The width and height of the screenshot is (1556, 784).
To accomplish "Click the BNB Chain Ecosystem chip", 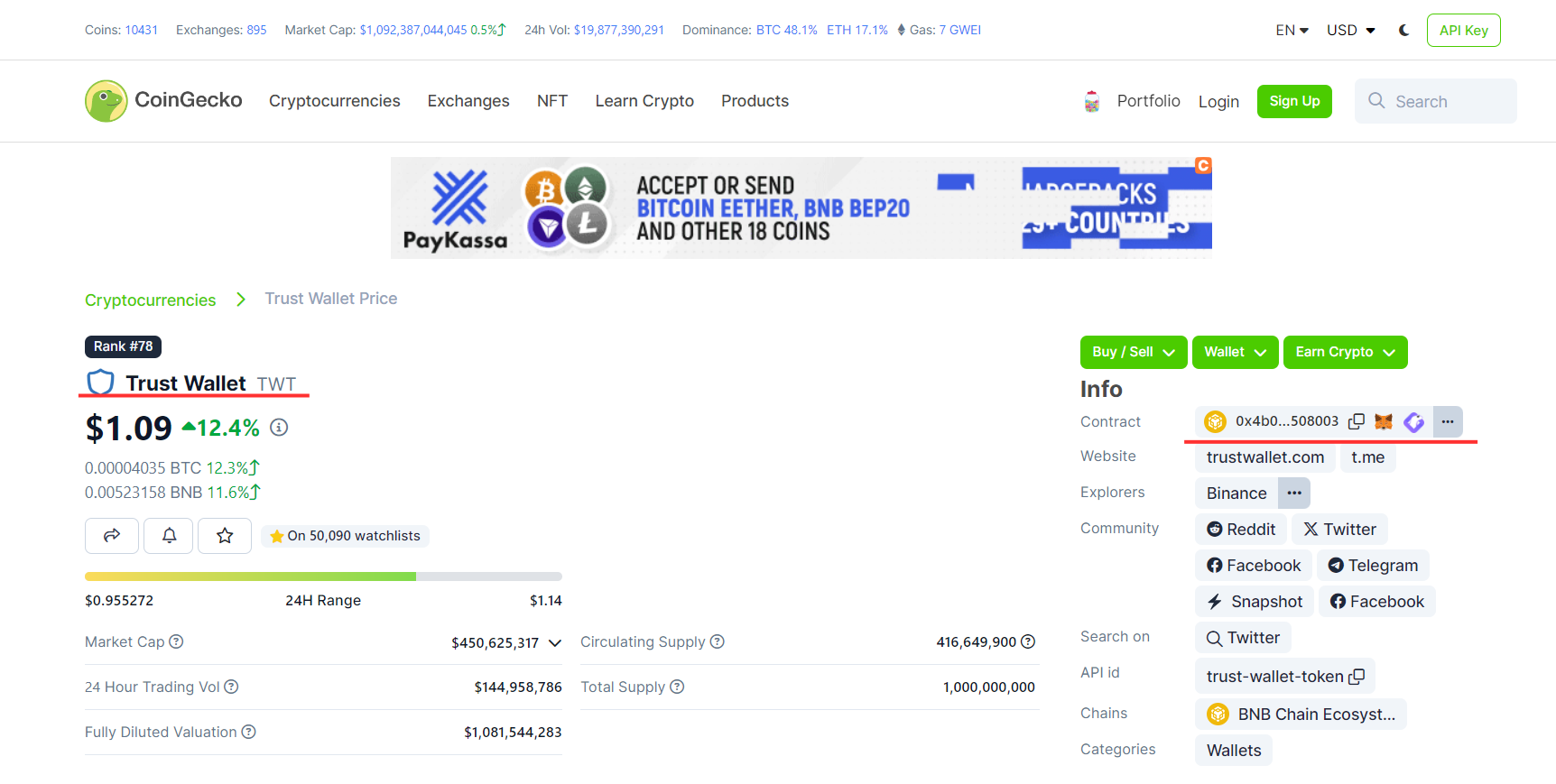I will (x=1301, y=714).
